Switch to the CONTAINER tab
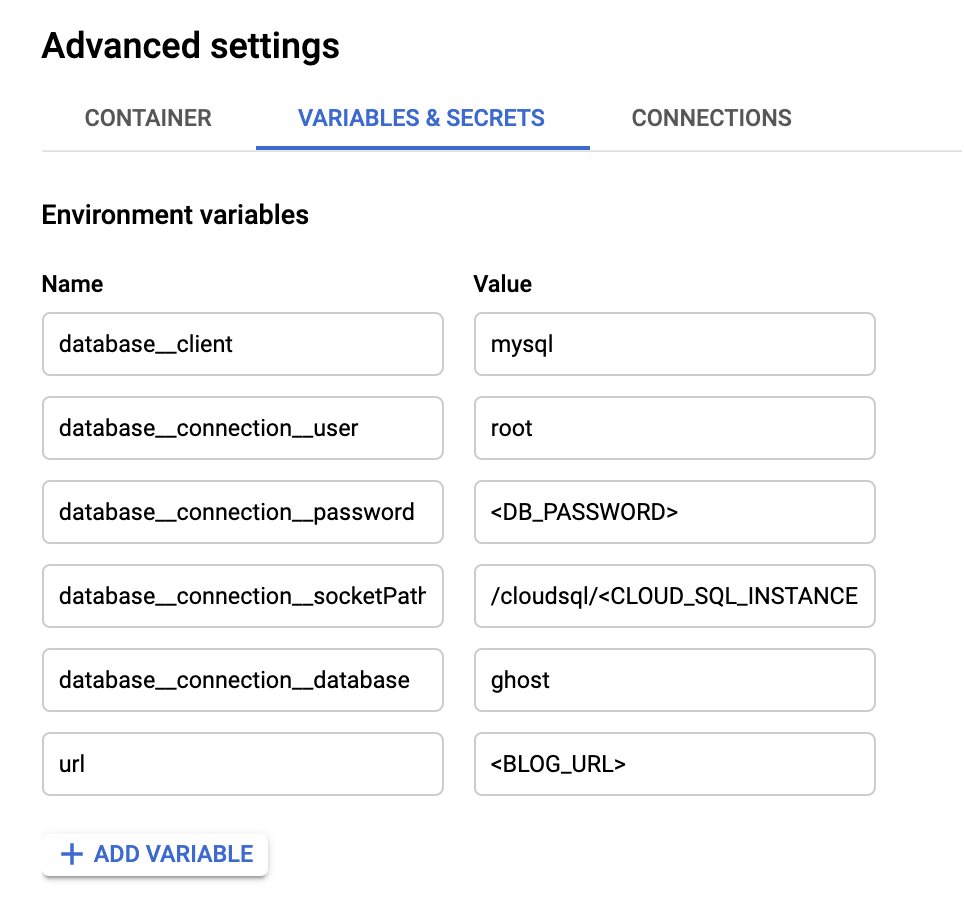The width and height of the screenshot is (964, 906). click(x=147, y=118)
